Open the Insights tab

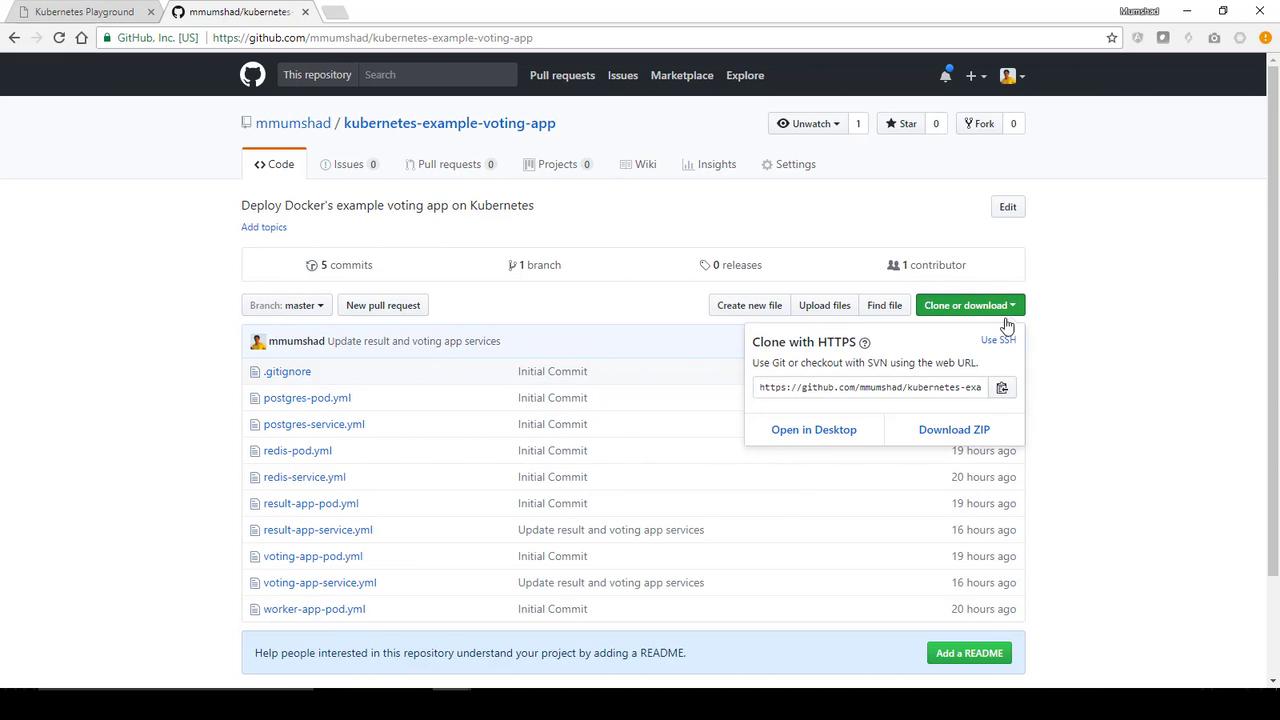click(x=709, y=165)
